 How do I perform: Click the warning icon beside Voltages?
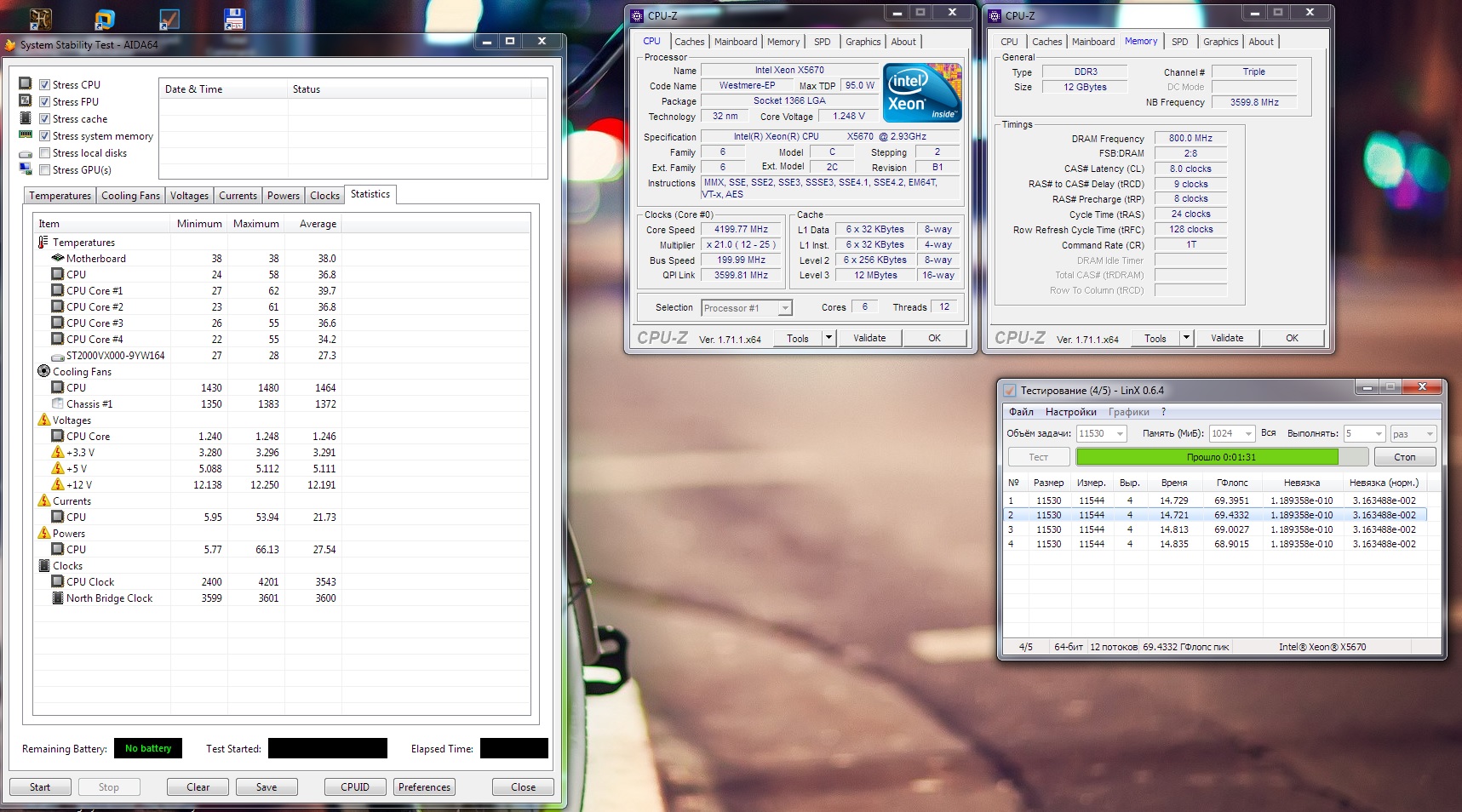point(44,420)
